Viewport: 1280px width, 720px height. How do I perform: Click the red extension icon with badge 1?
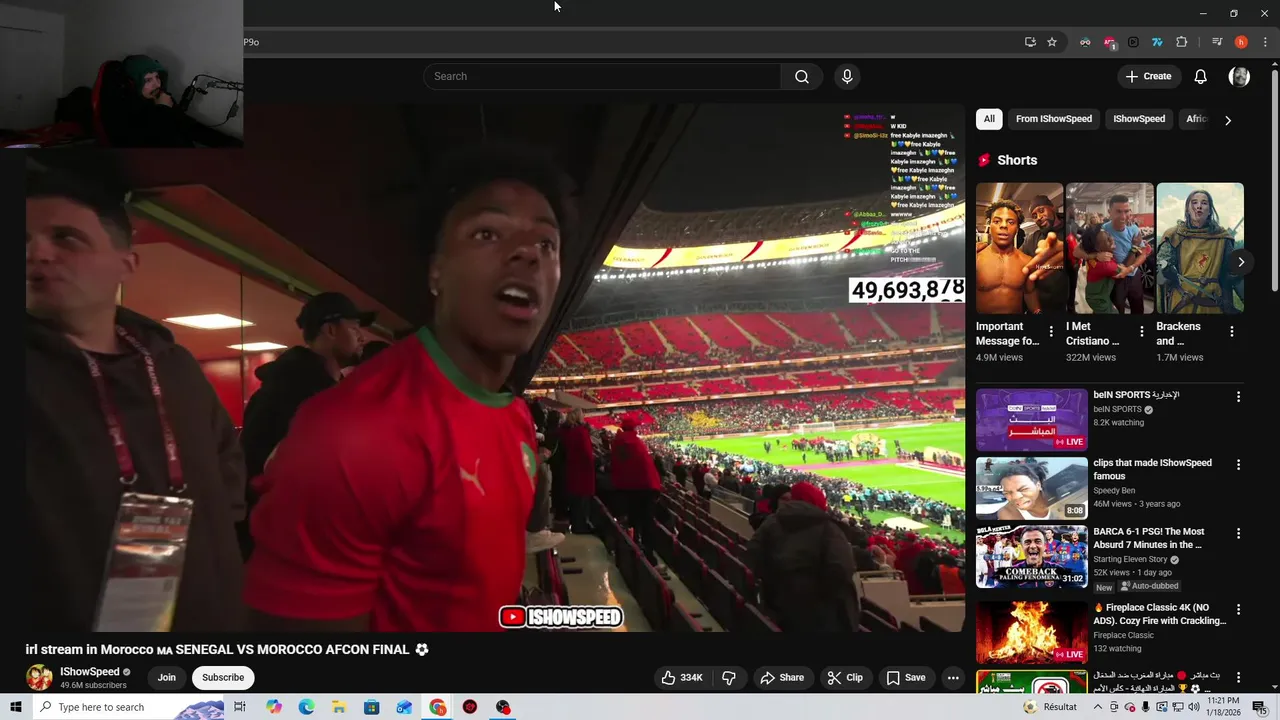(1109, 42)
